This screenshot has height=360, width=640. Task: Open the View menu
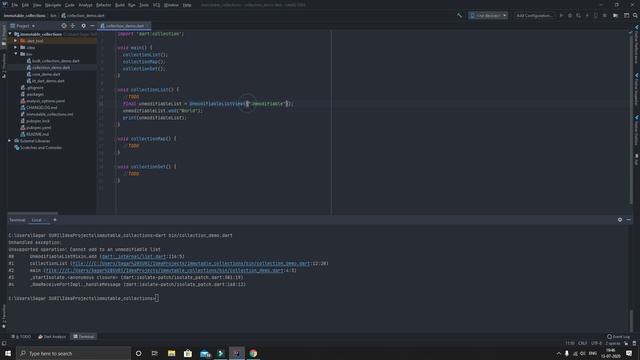37,5
